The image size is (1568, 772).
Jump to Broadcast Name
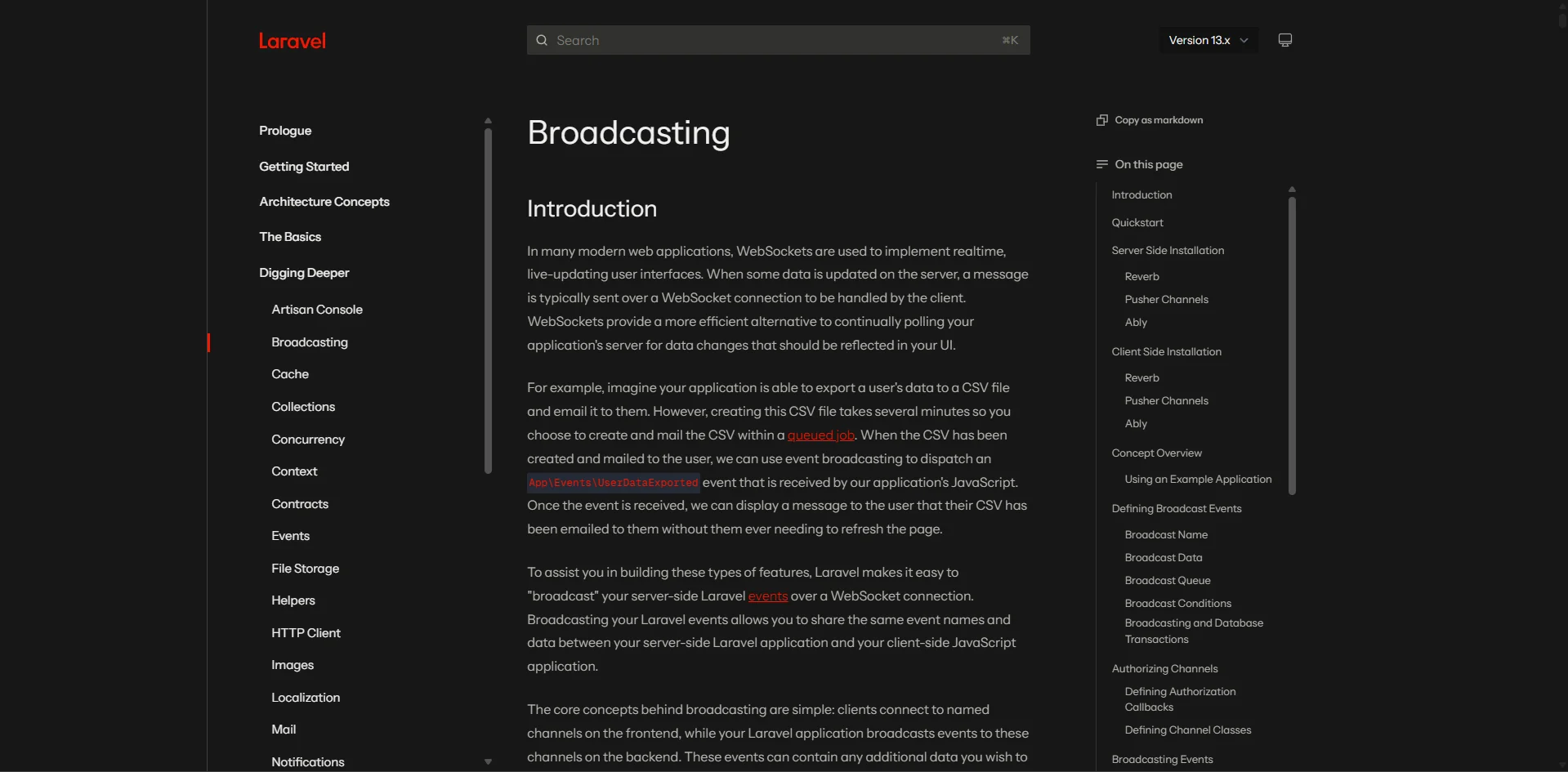click(1166, 535)
